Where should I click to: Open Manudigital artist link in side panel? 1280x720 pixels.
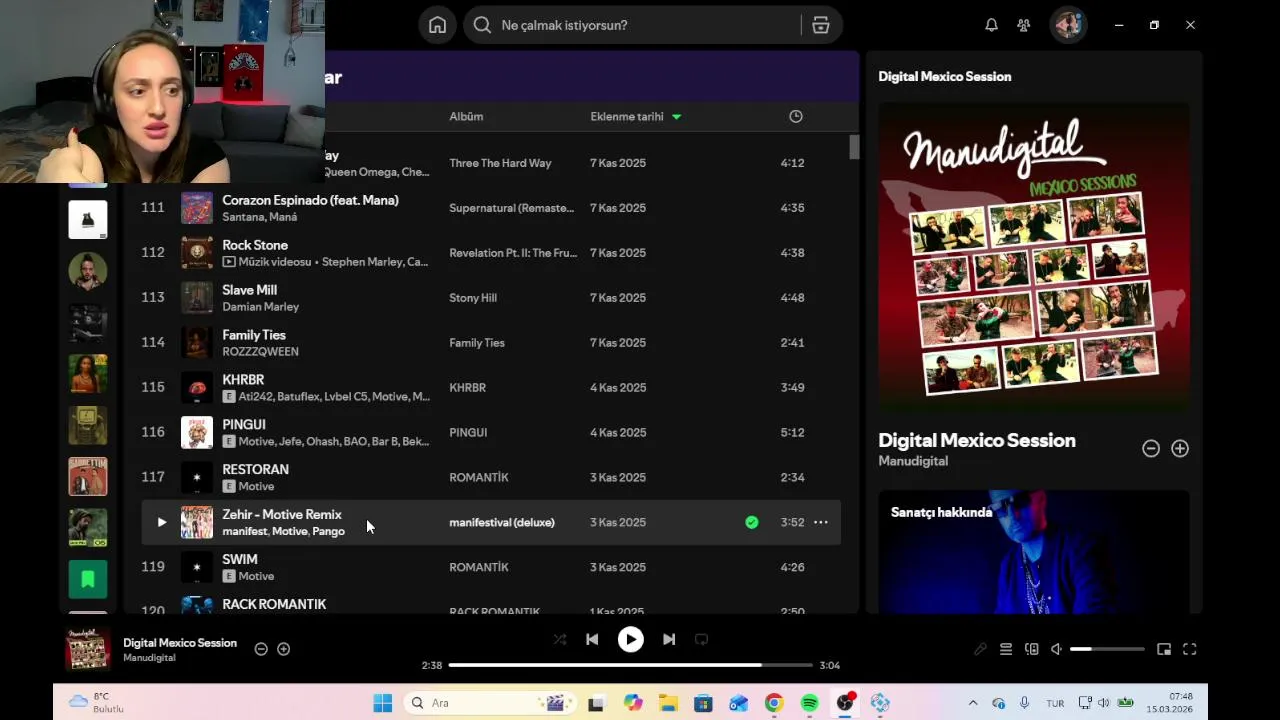tap(913, 461)
